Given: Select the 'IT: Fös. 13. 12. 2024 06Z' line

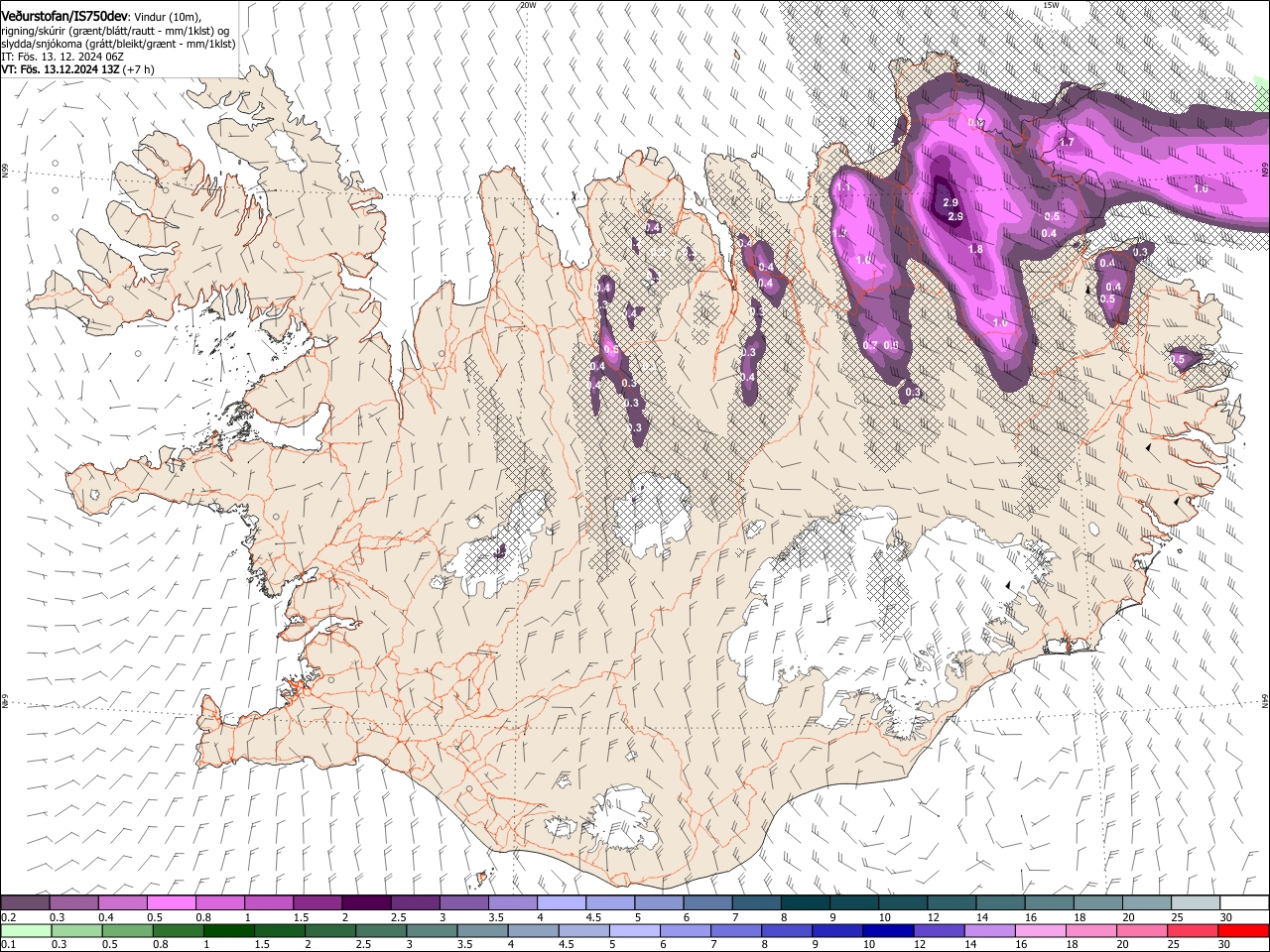Looking at the screenshot, I should coord(63,57).
